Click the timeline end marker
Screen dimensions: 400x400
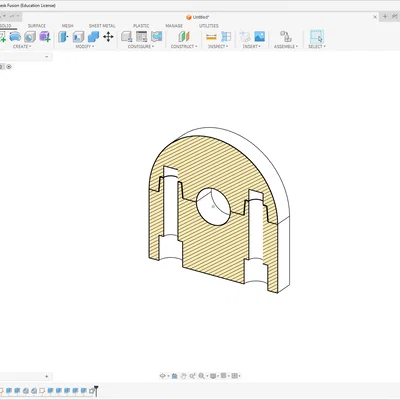pyautogui.click(x=96, y=390)
